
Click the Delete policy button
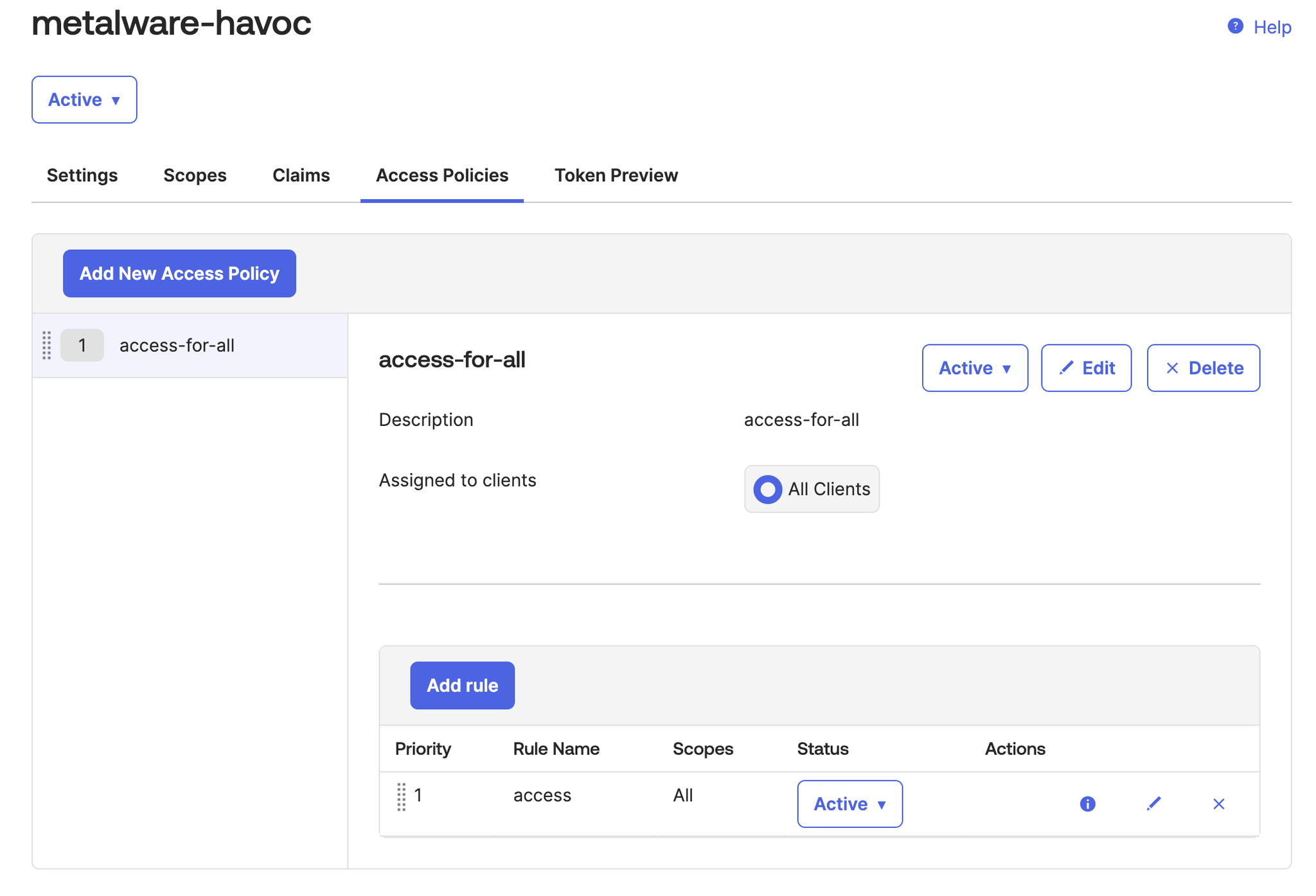click(1204, 368)
